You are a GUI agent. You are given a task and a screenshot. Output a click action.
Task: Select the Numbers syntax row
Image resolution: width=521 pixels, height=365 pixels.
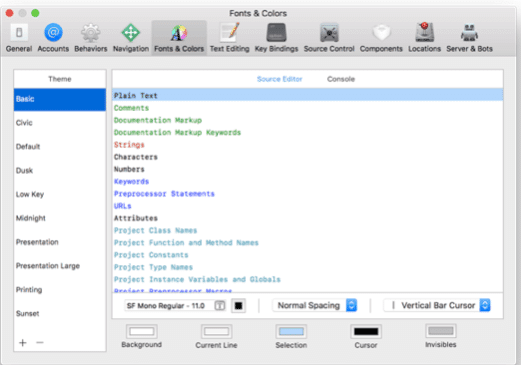308,169
